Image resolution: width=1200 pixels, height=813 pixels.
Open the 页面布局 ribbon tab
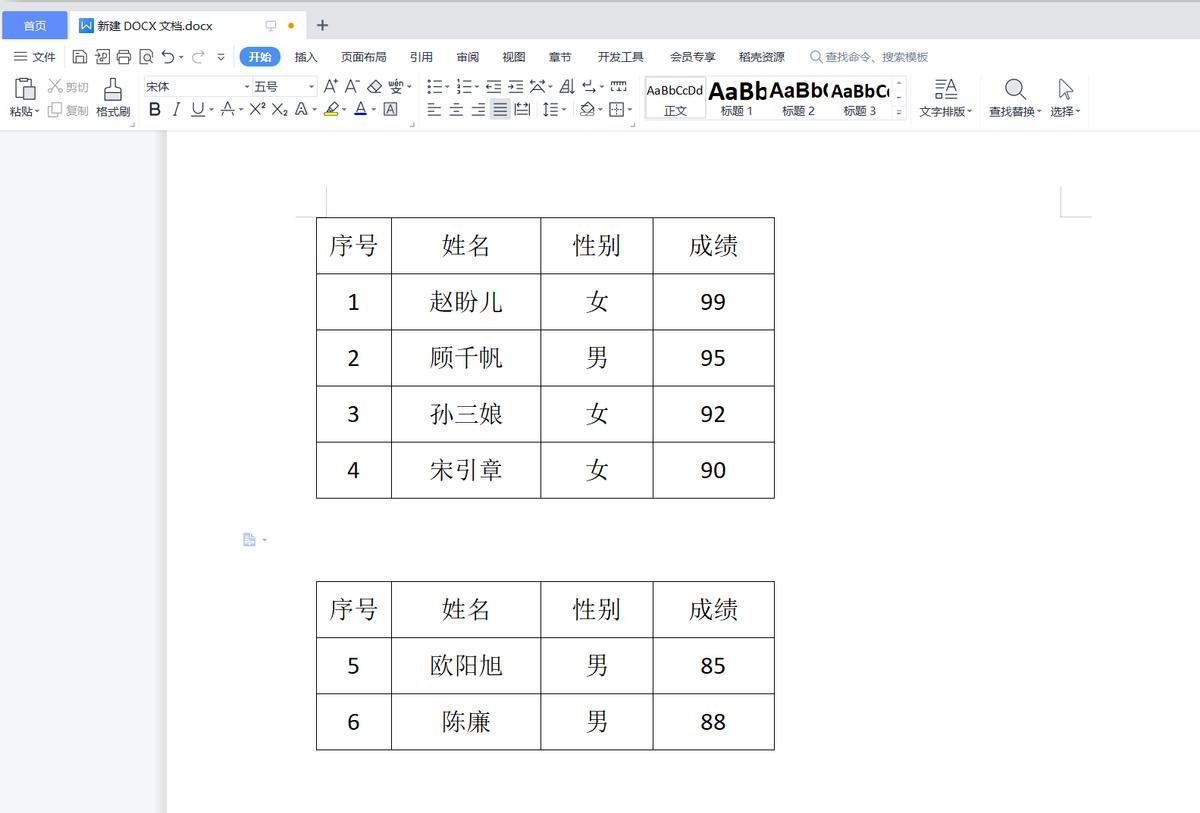[363, 57]
